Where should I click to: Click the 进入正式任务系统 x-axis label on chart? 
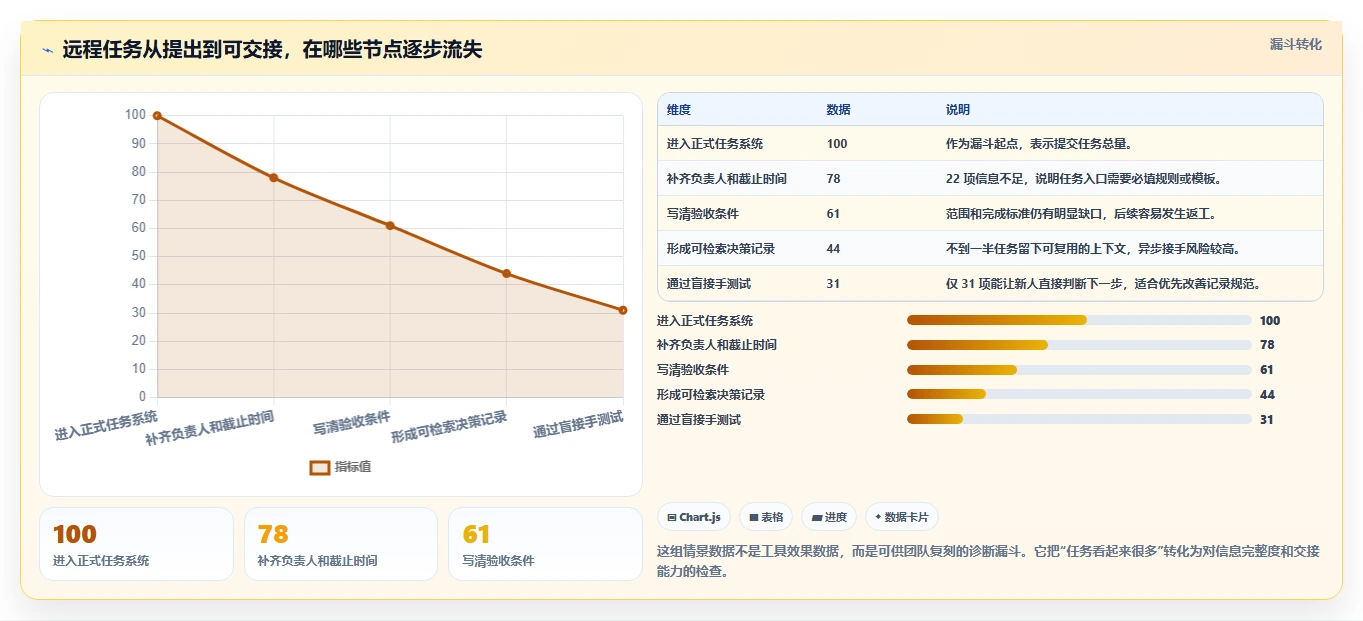[x=106, y=425]
